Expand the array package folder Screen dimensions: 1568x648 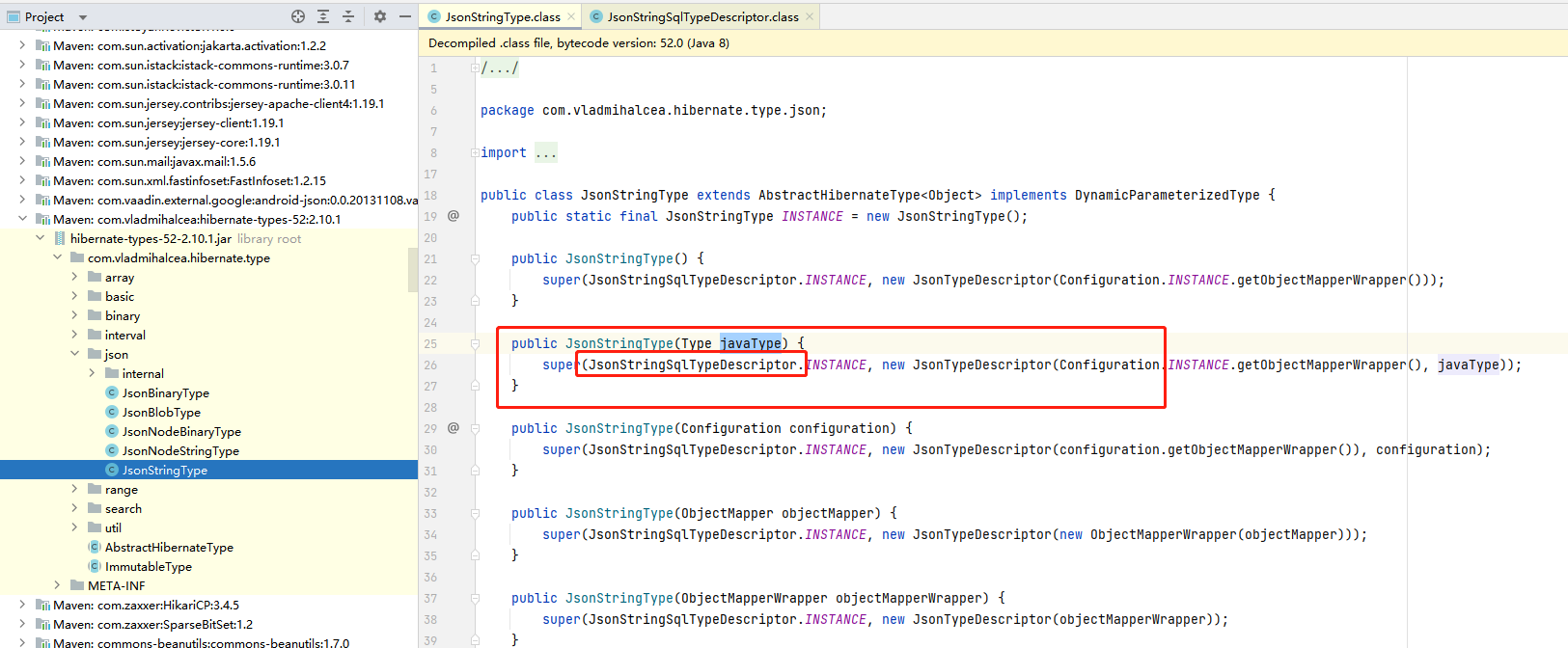point(74,277)
